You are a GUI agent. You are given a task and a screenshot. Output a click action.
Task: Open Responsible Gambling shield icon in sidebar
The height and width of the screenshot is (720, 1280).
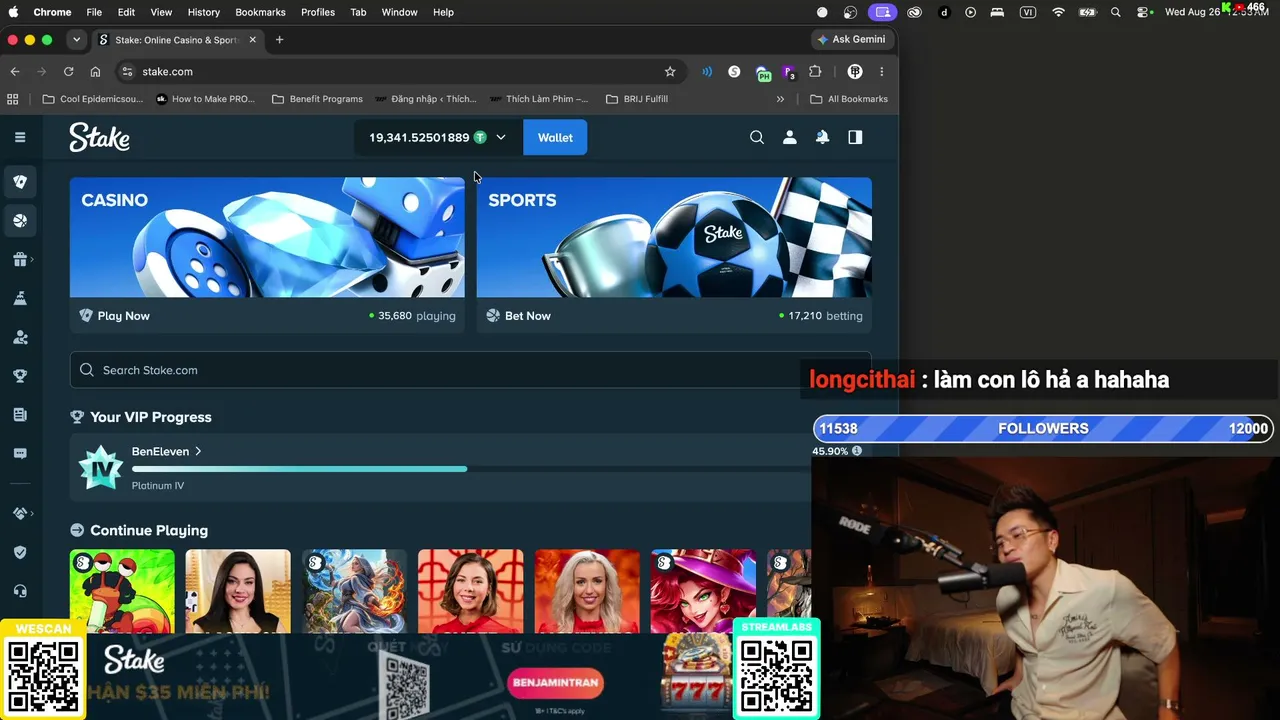pyautogui.click(x=20, y=552)
